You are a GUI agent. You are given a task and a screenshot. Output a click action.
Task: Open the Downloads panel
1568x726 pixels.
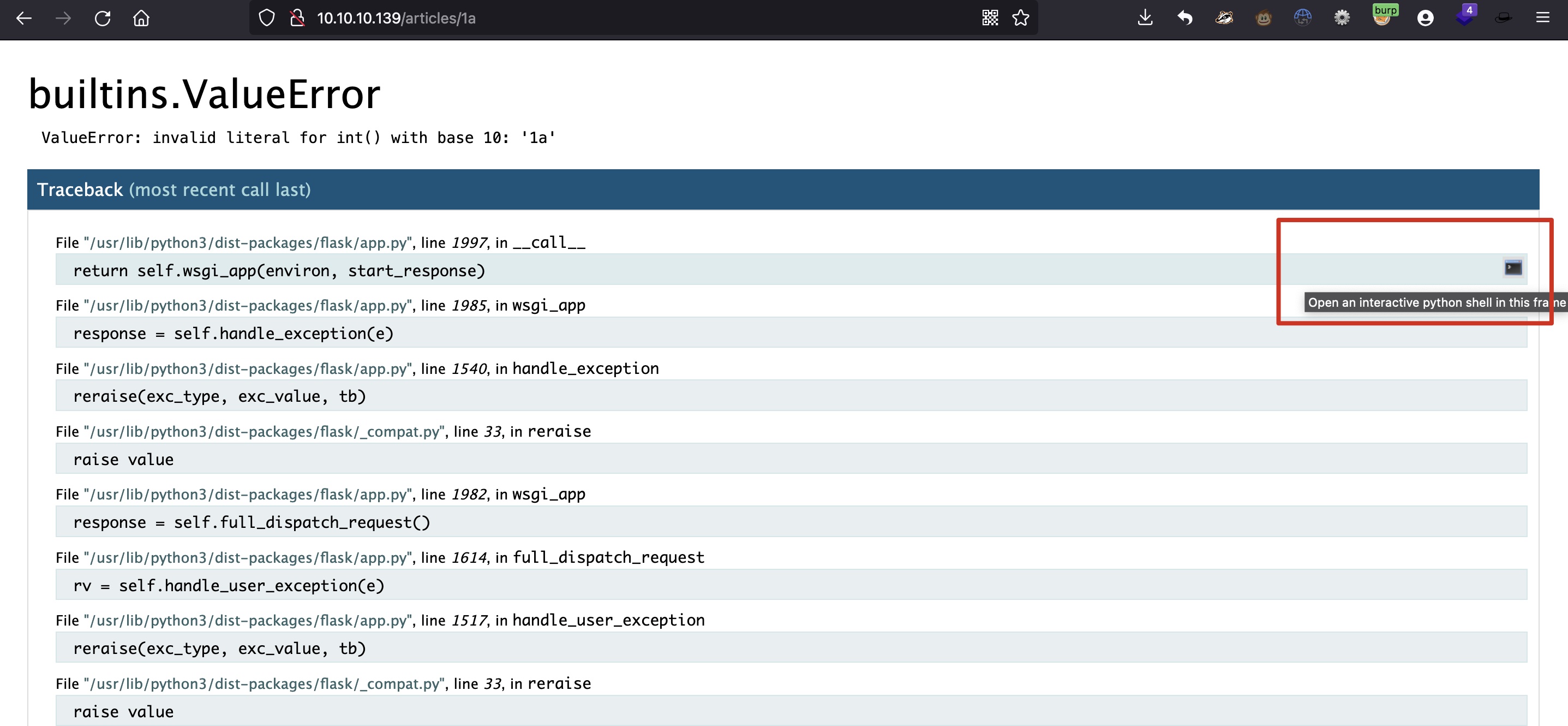1145,18
